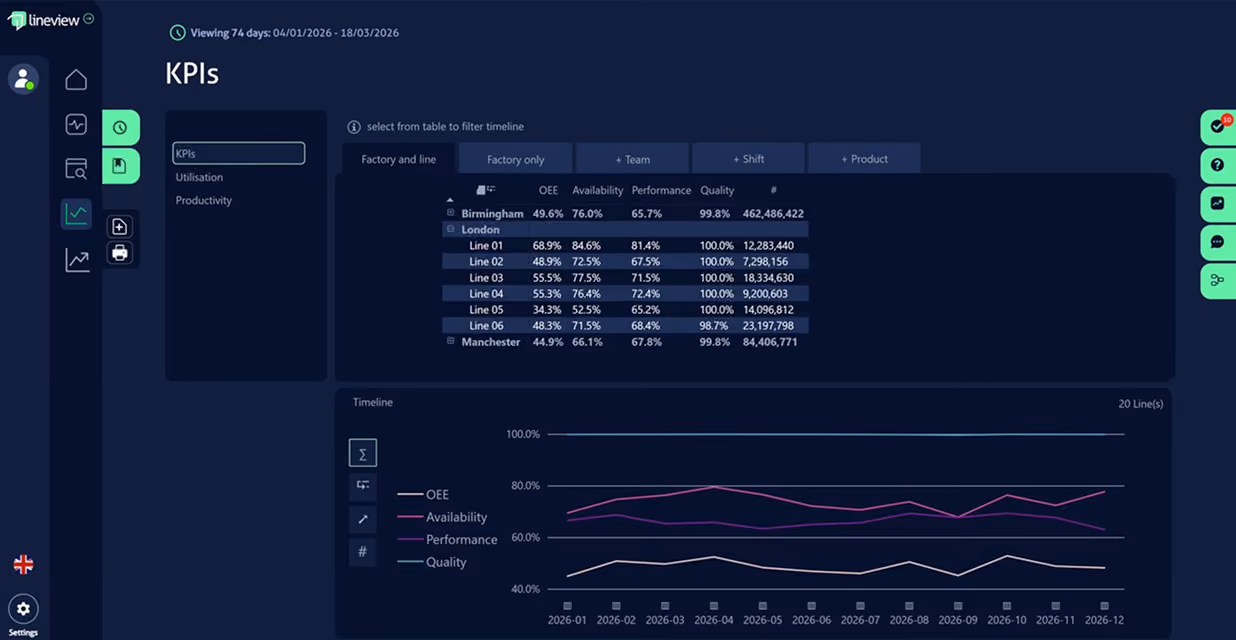Click the Availability legend line swatch
The width and height of the screenshot is (1236, 640).
410,517
